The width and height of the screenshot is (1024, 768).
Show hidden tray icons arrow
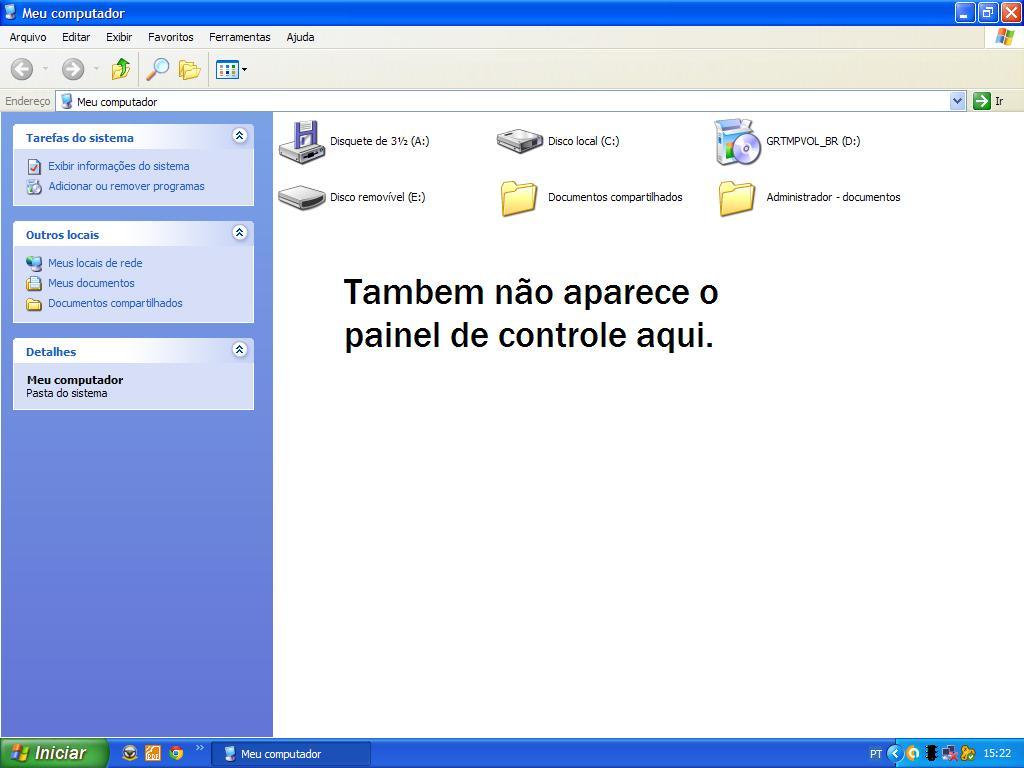coord(895,754)
